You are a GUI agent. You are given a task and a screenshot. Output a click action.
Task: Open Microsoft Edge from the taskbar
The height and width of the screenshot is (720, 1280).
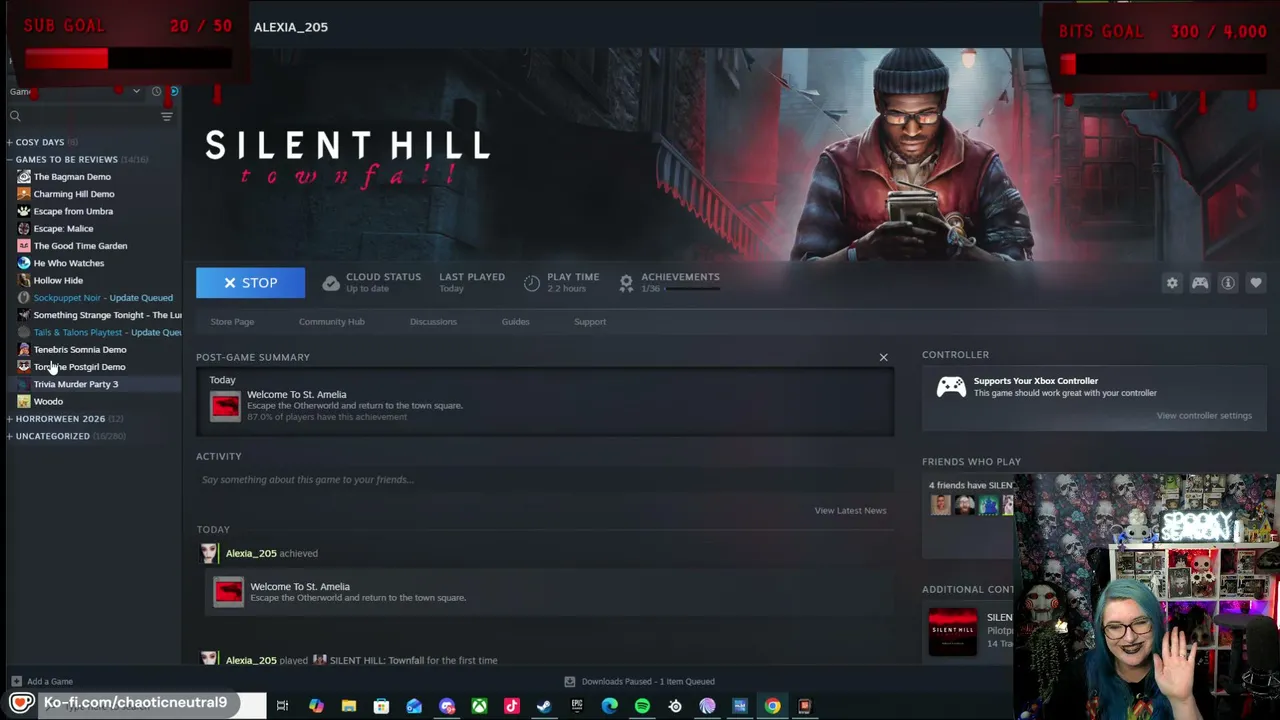point(609,706)
